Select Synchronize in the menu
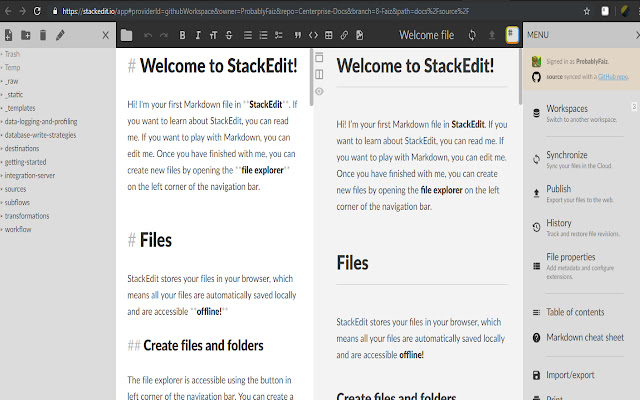640x400 pixels. click(x=580, y=159)
